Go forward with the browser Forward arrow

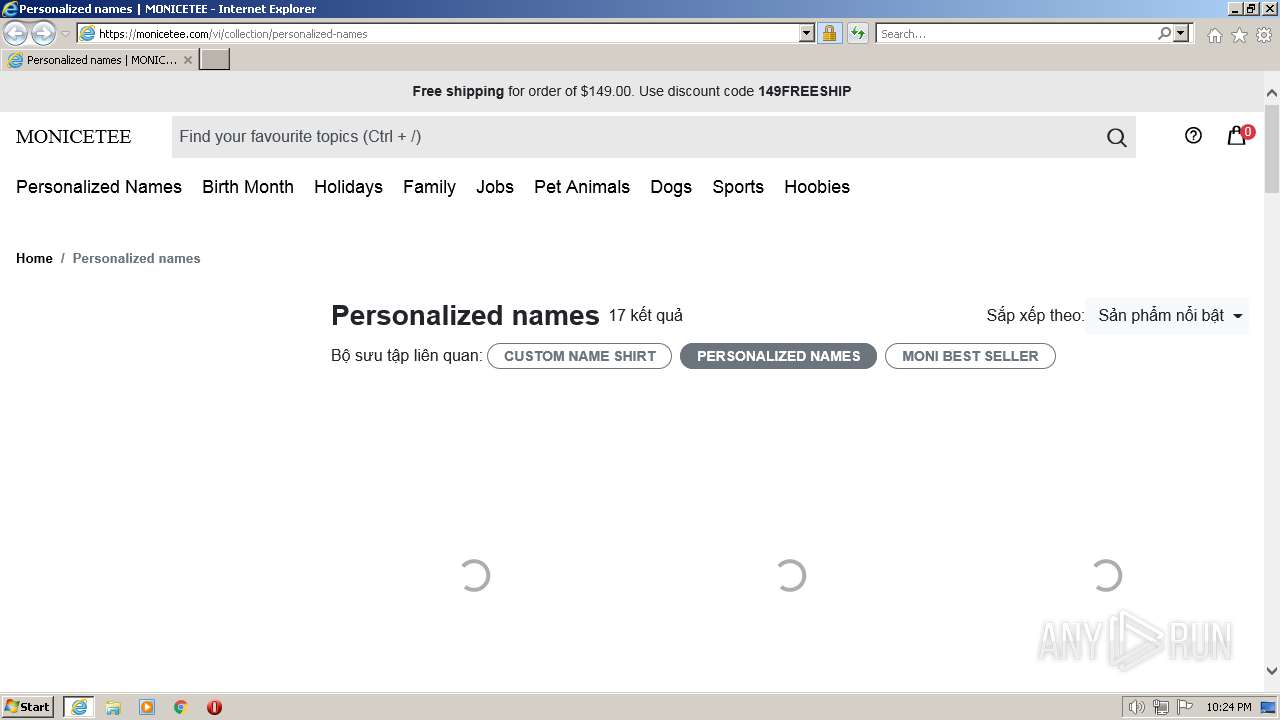point(43,33)
